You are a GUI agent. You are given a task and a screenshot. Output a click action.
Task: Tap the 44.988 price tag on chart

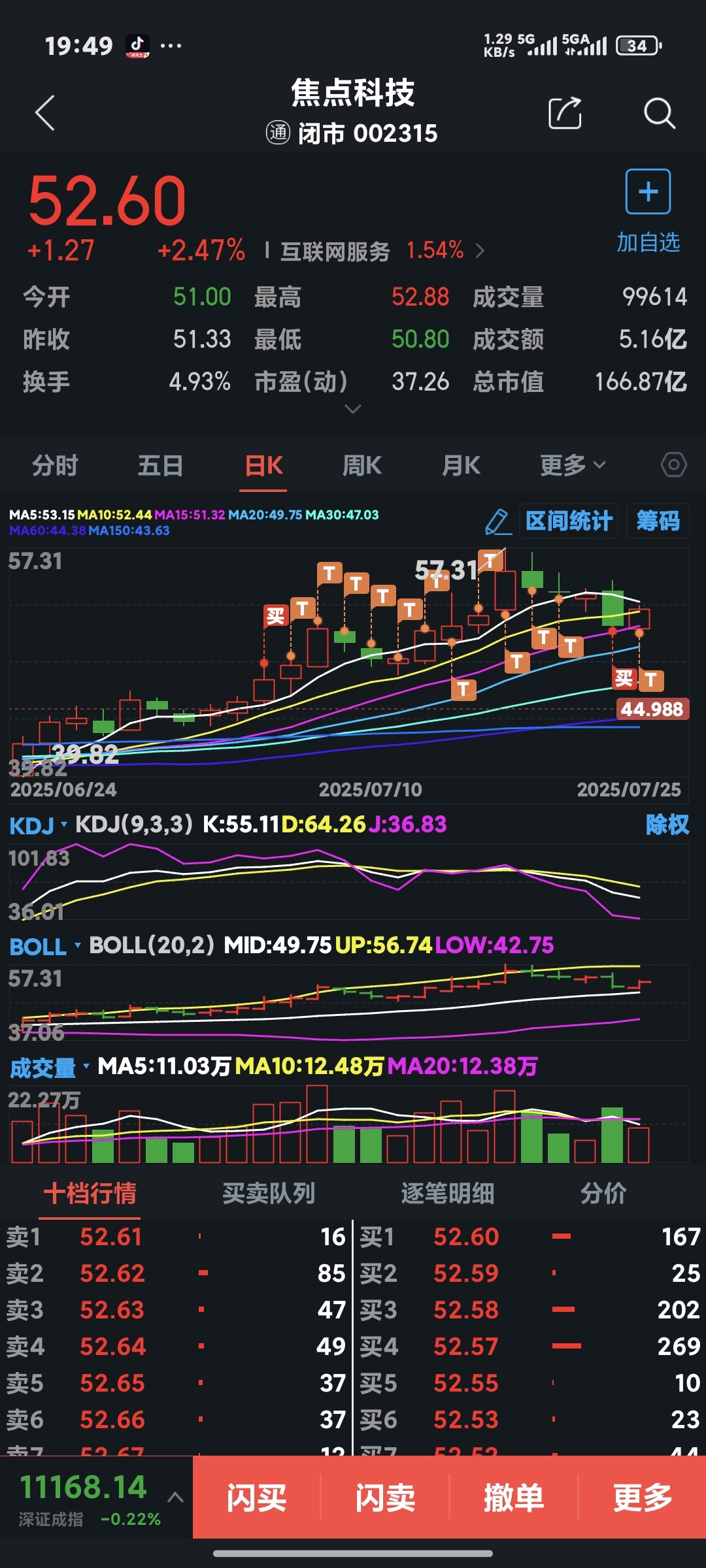click(x=652, y=709)
